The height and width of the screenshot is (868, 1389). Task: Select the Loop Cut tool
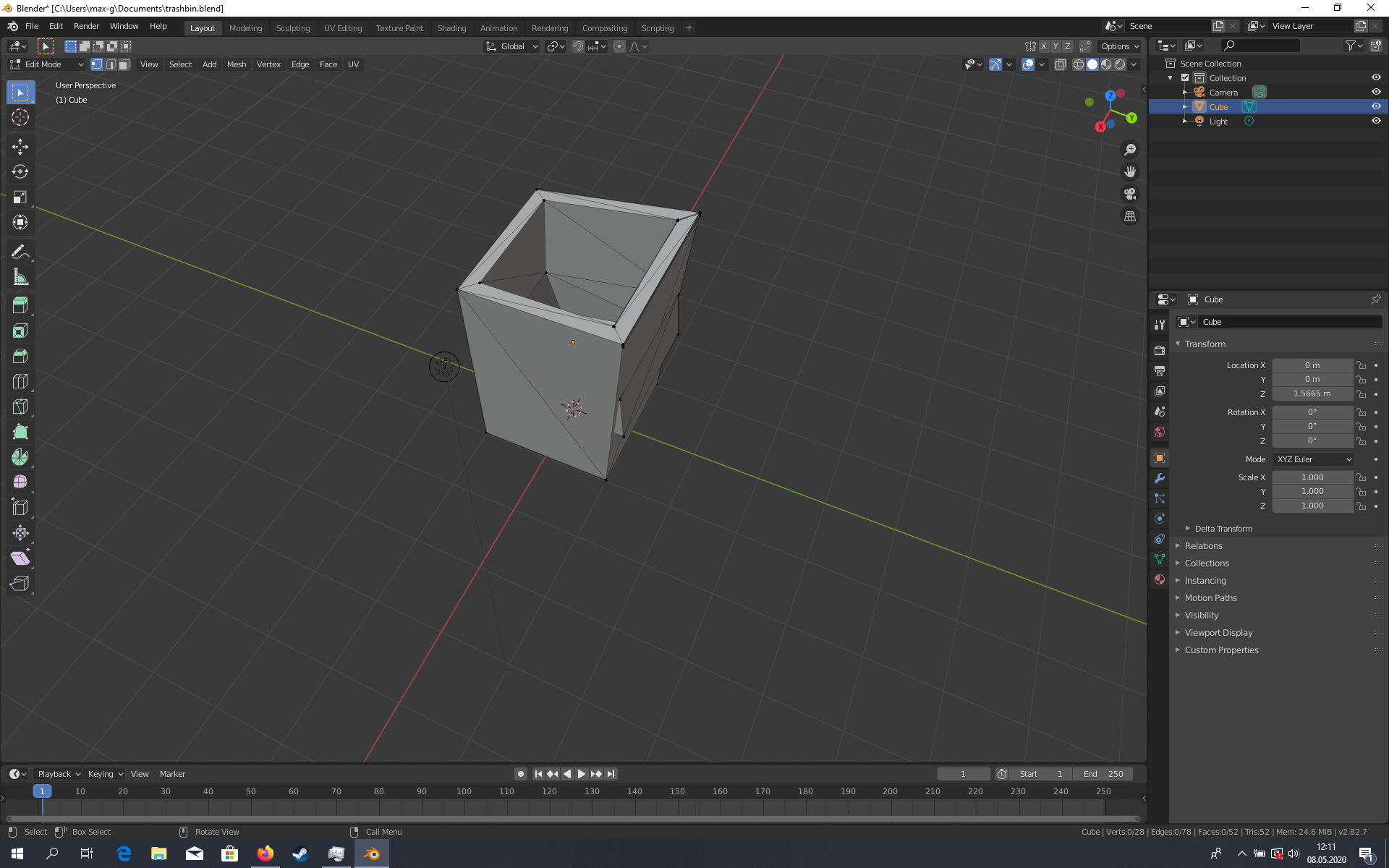(20, 381)
